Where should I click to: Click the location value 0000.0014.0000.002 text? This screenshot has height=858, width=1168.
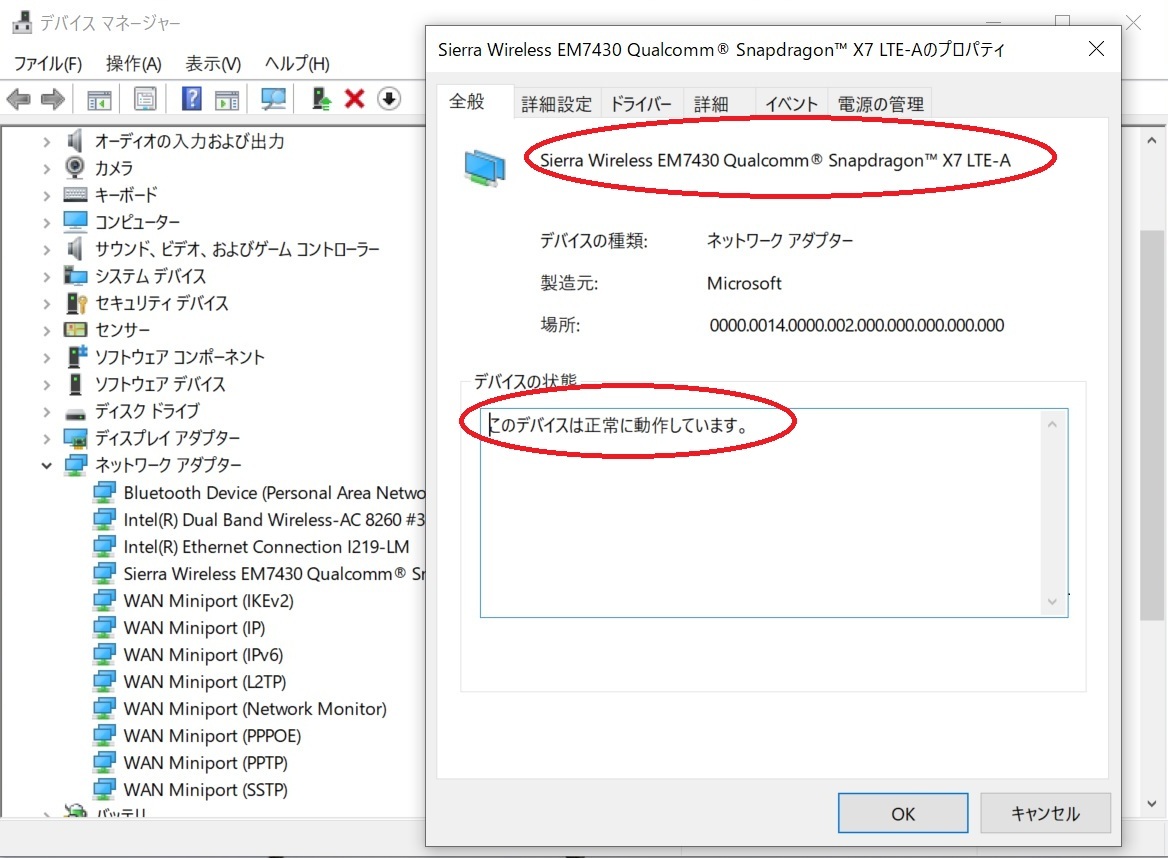[x=857, y=325]
